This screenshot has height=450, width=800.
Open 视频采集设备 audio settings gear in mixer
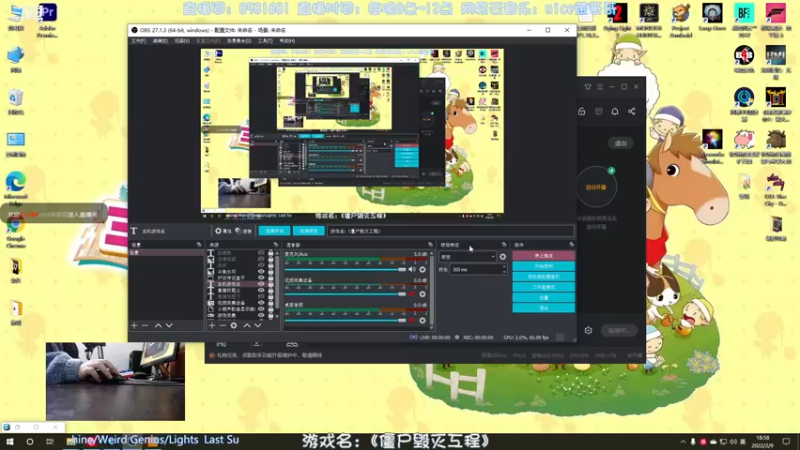point(422,294)
